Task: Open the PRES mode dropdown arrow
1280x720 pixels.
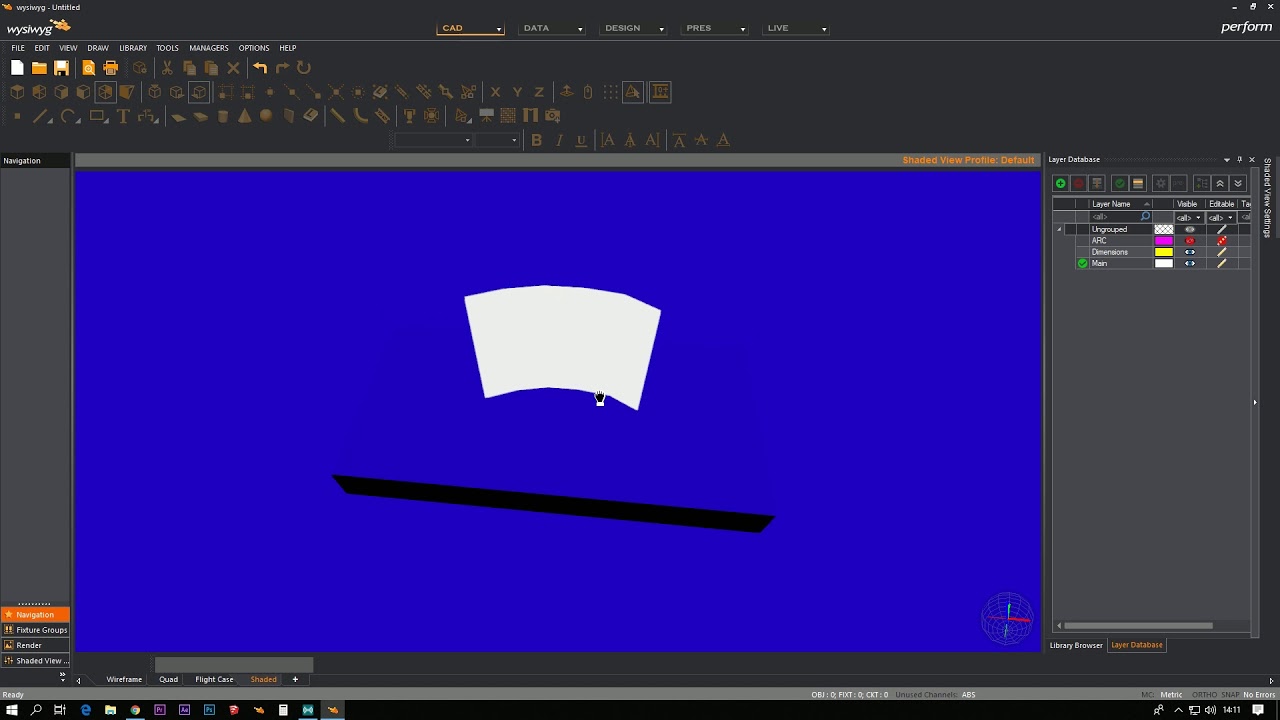Action: [743, 29]
